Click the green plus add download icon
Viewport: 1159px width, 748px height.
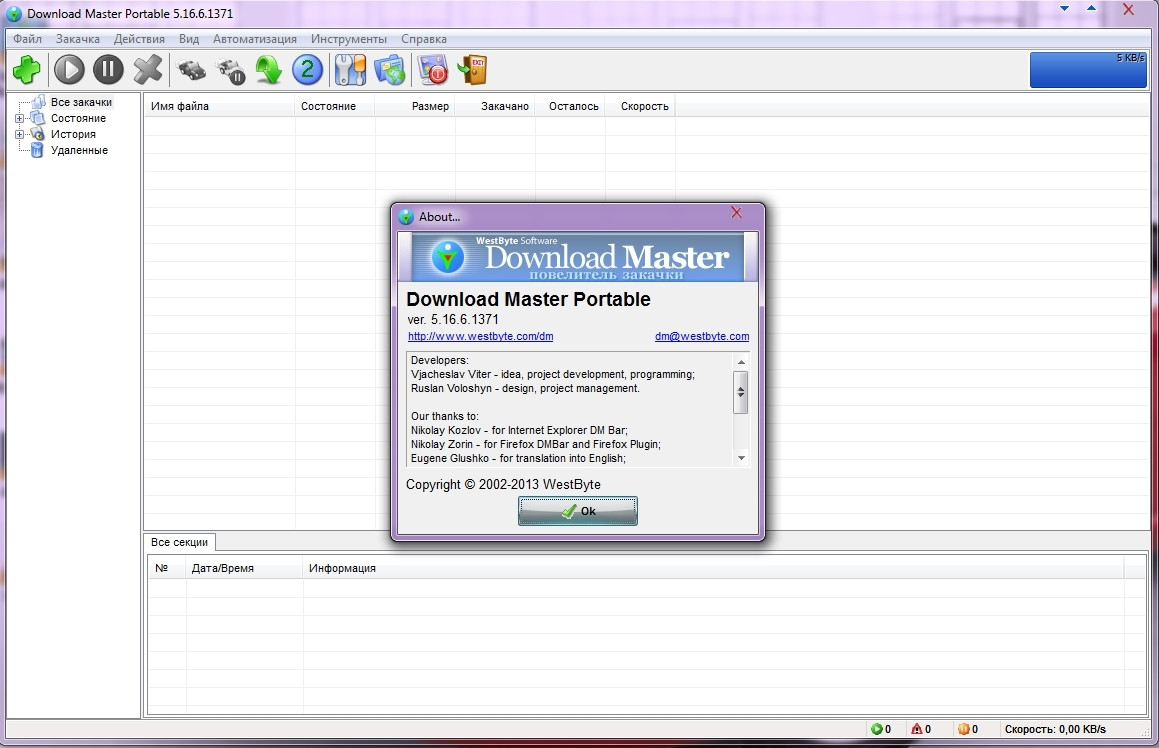point(27,70)
